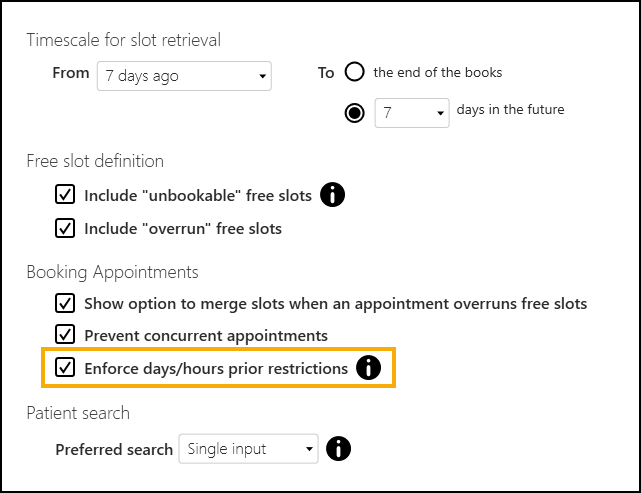Uncheck Include "unbookable" free slots checkbox
Viewport: 641px width, 493px height.
click(x=65, y=195)
